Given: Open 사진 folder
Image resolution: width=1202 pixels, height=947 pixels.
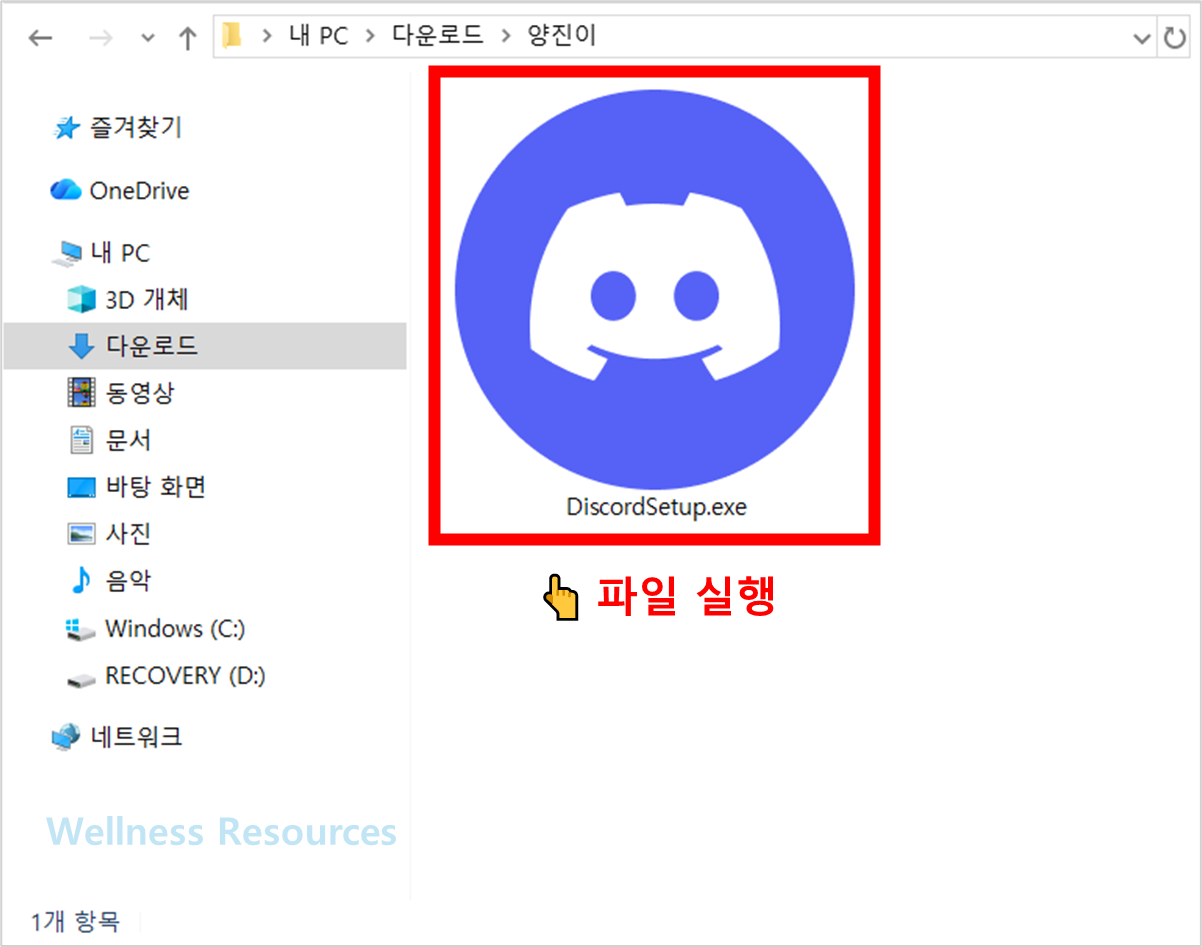Looking at the screenshot, I should 128,533.
